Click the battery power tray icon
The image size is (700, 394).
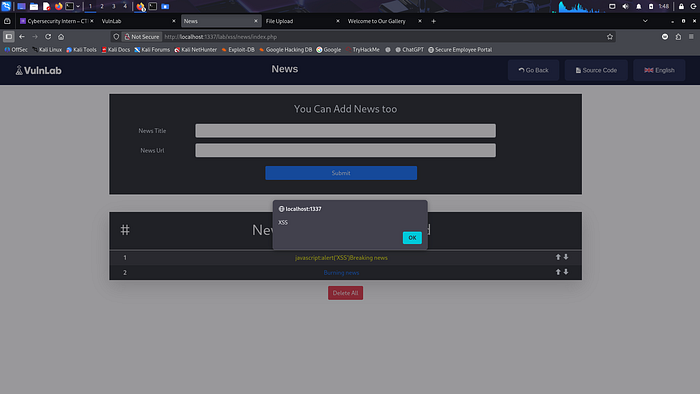click(651, 6)
